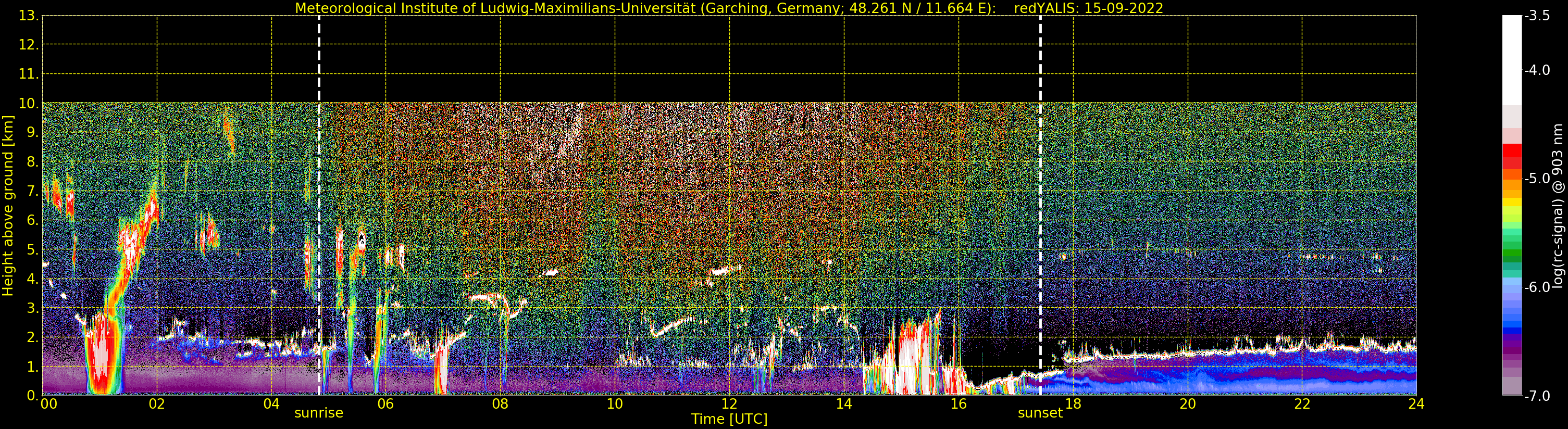Select the height-axis tick label '1.'

[x=32, y=367]
